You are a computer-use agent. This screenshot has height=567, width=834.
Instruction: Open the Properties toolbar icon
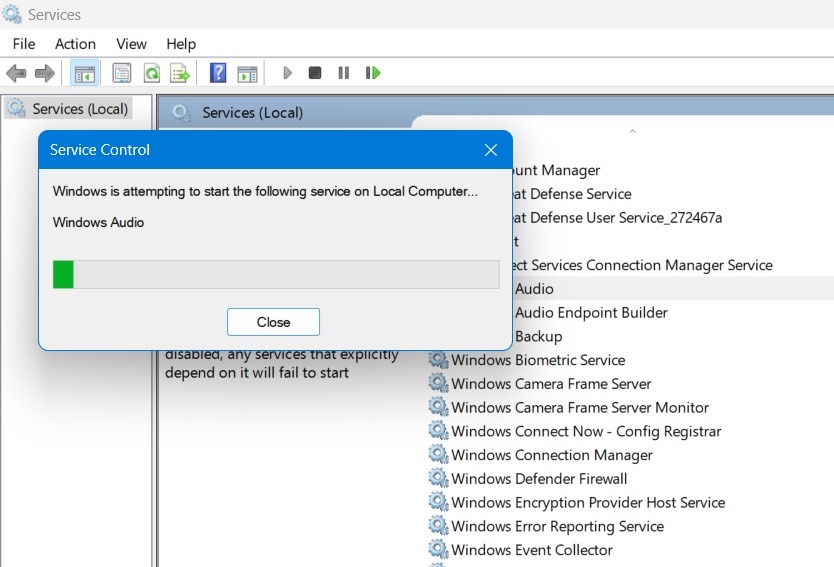[122, 73]
